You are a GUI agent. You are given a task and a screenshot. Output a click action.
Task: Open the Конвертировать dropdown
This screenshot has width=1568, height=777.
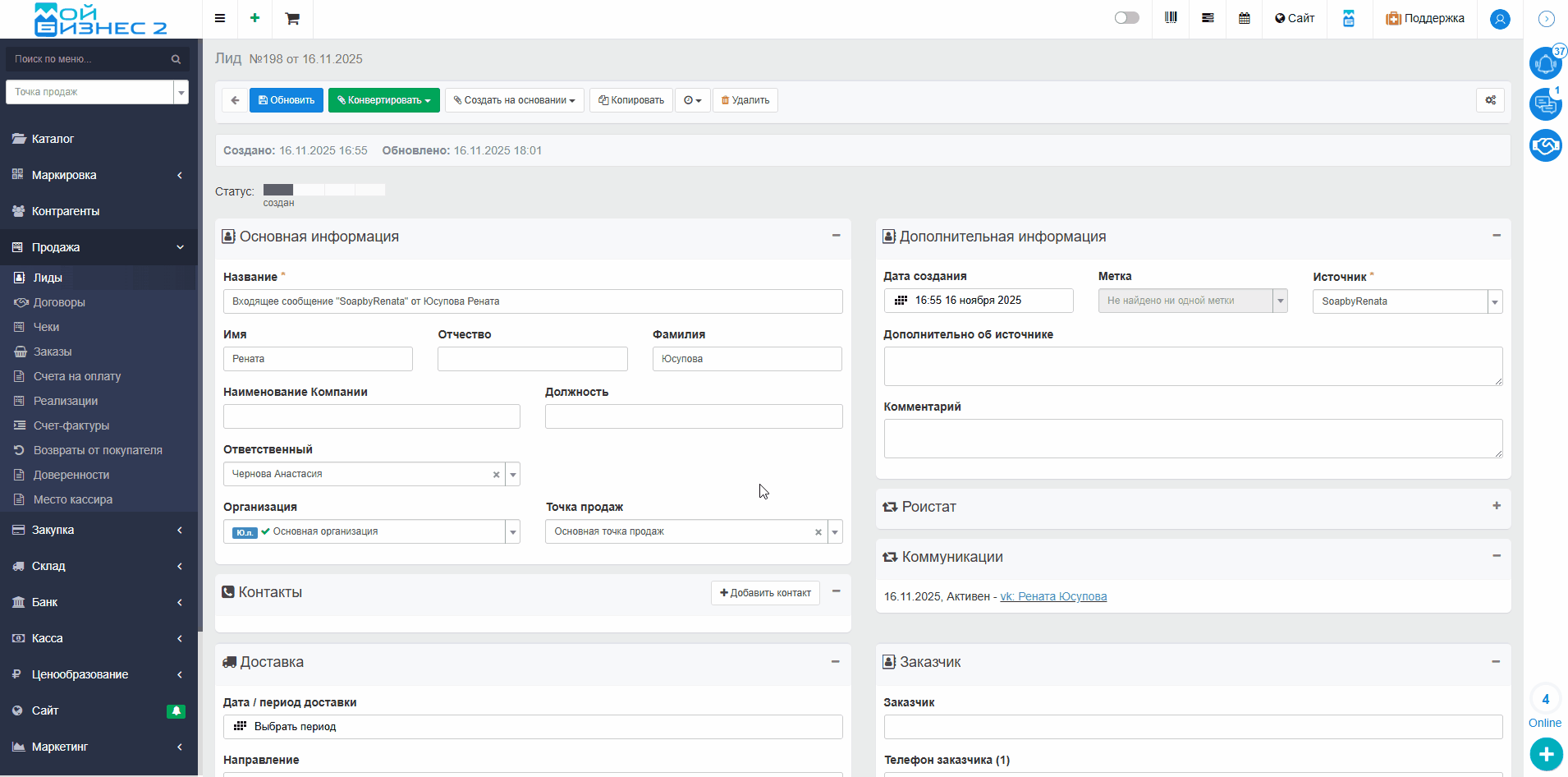384,100
